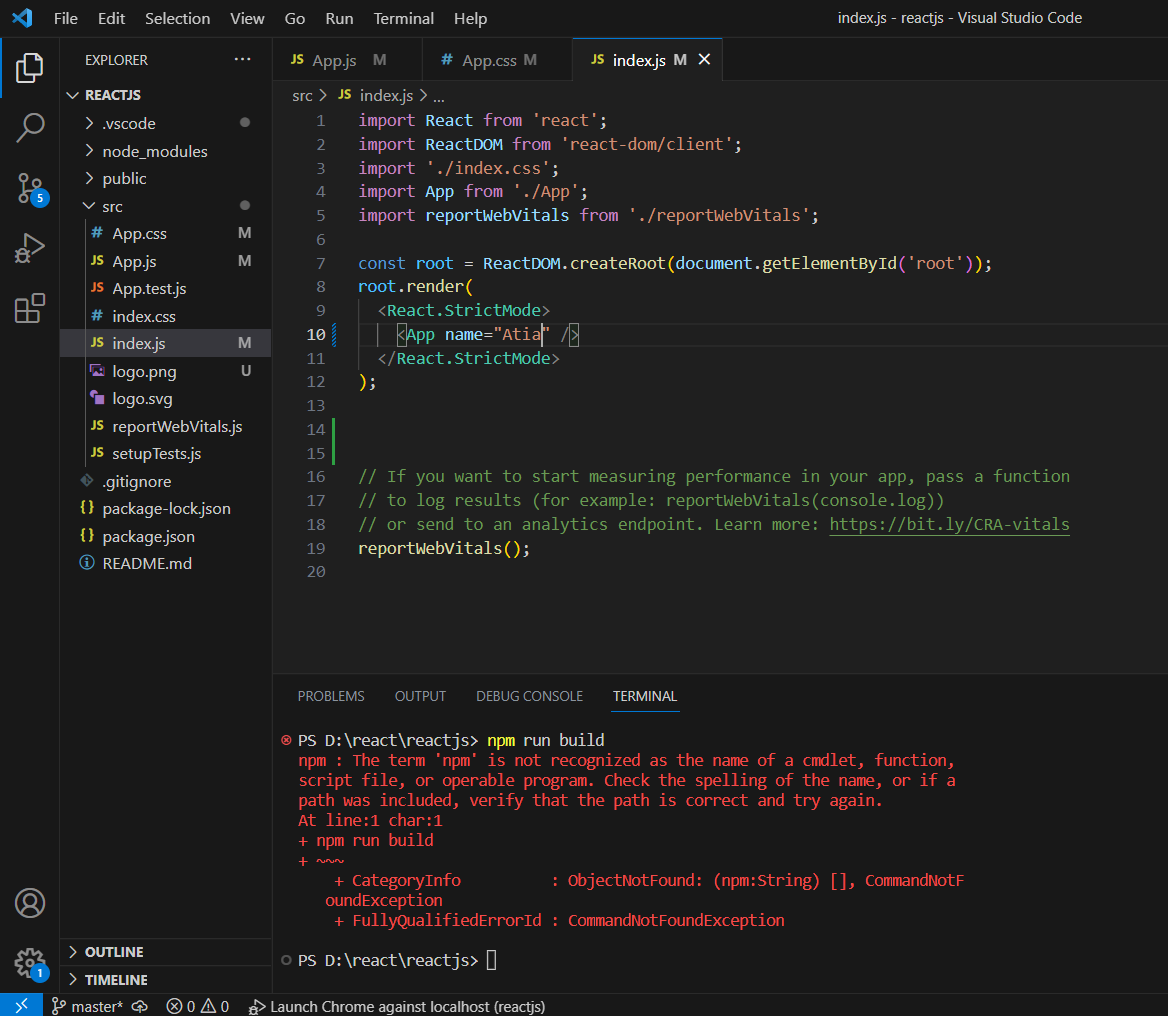Click the master* branch indicator in status bar
1168x1016 pixels.
pyautogui.click(x=86, y=1006)
